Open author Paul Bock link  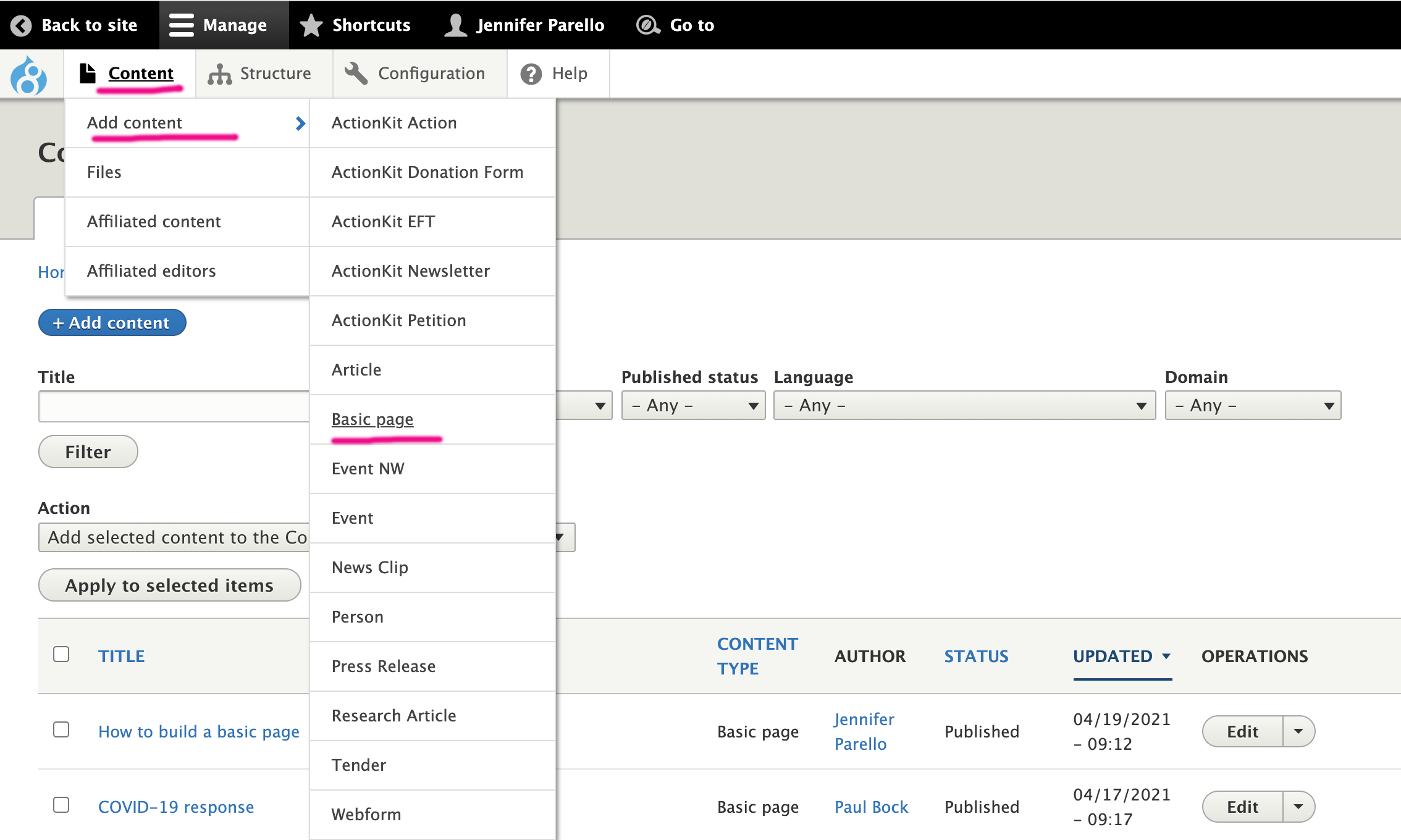tap(871, 807)
